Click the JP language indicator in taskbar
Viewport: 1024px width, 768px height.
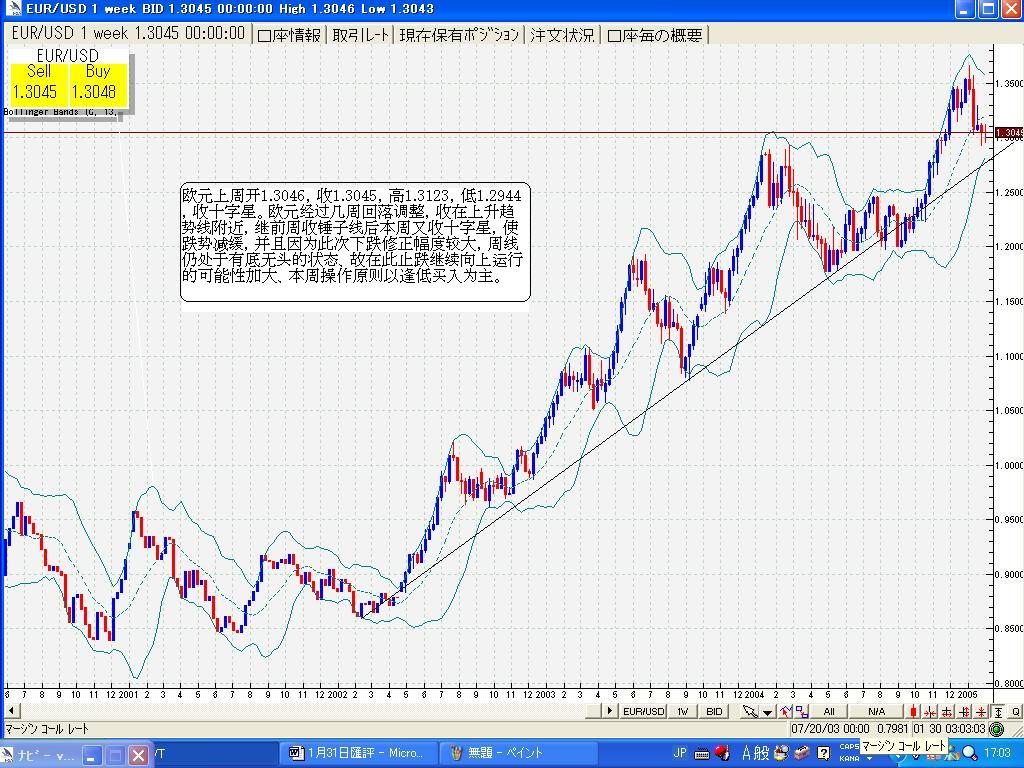click(680, 753)
